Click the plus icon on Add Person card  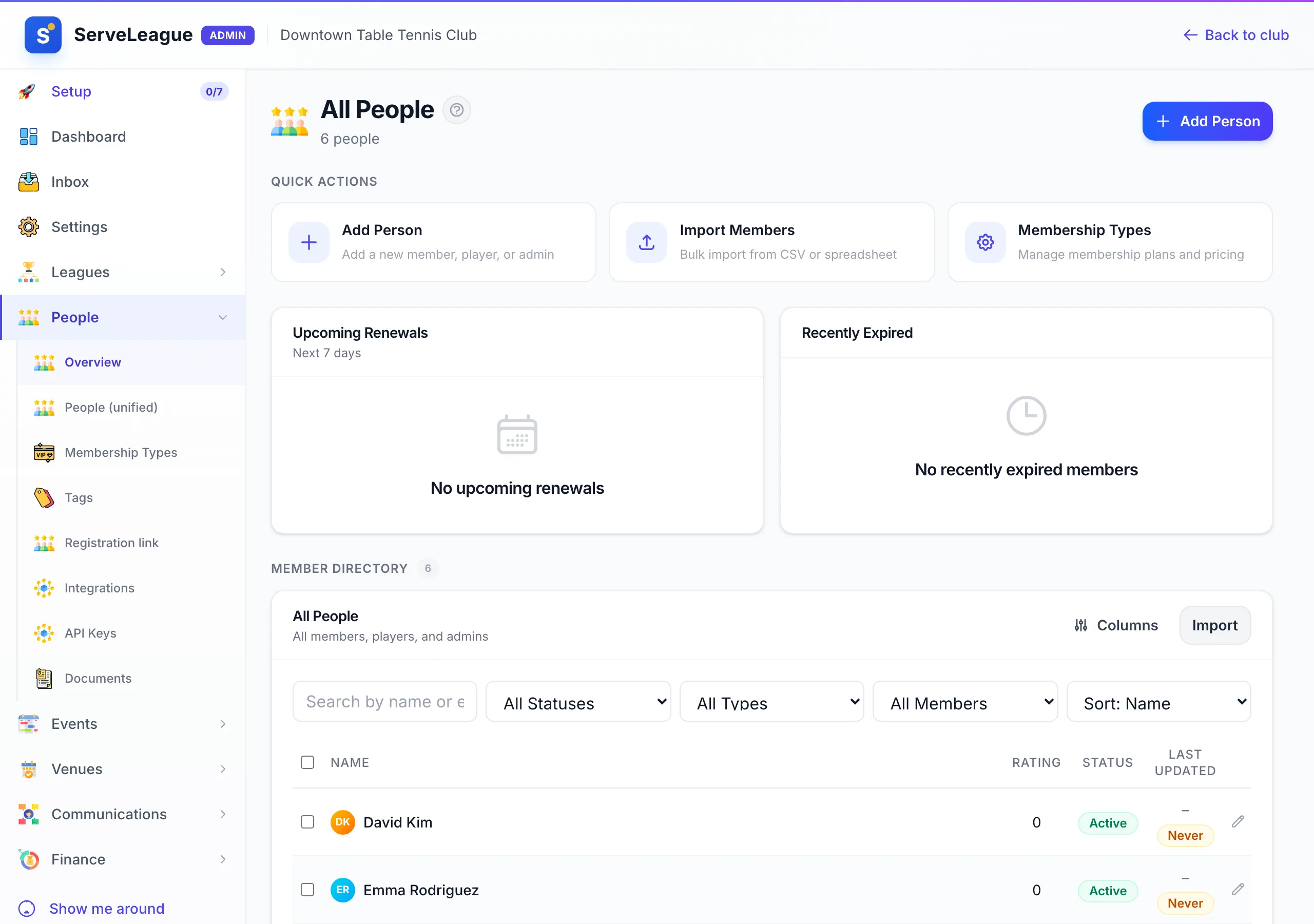tap(309, 242)
